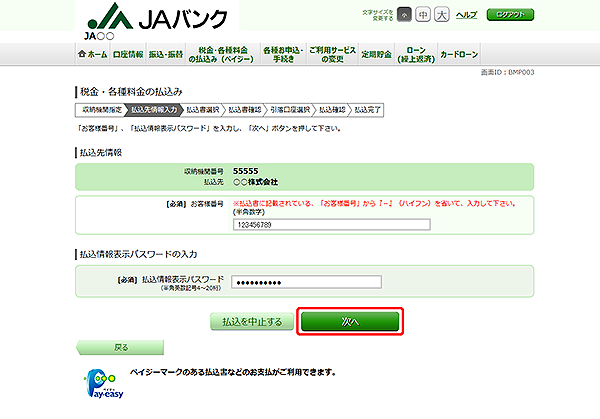Go to ホーム in navigation bar
Image resolution: width=600 pixels, height=419 pixels.
pos(92,55)
